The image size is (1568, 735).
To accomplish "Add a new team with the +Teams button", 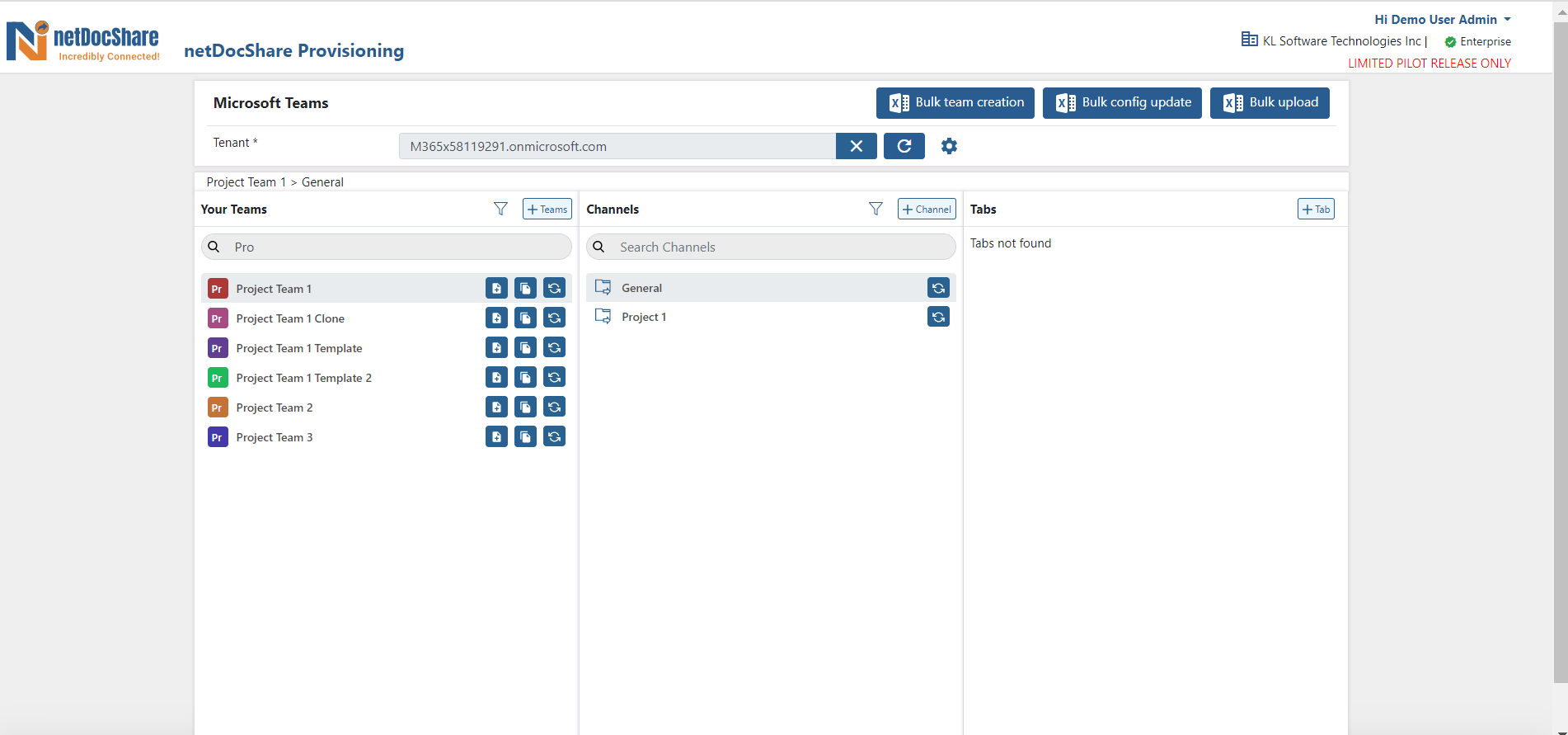I will tap(547, 209).
